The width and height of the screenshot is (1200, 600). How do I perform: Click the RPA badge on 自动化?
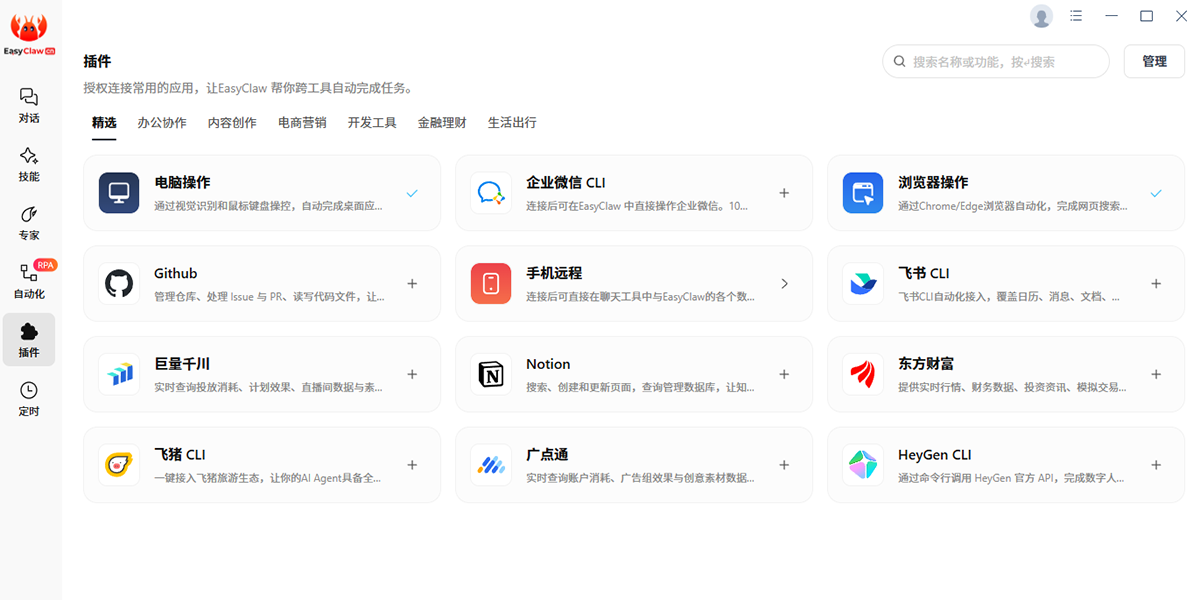click(x=45, y=265)
